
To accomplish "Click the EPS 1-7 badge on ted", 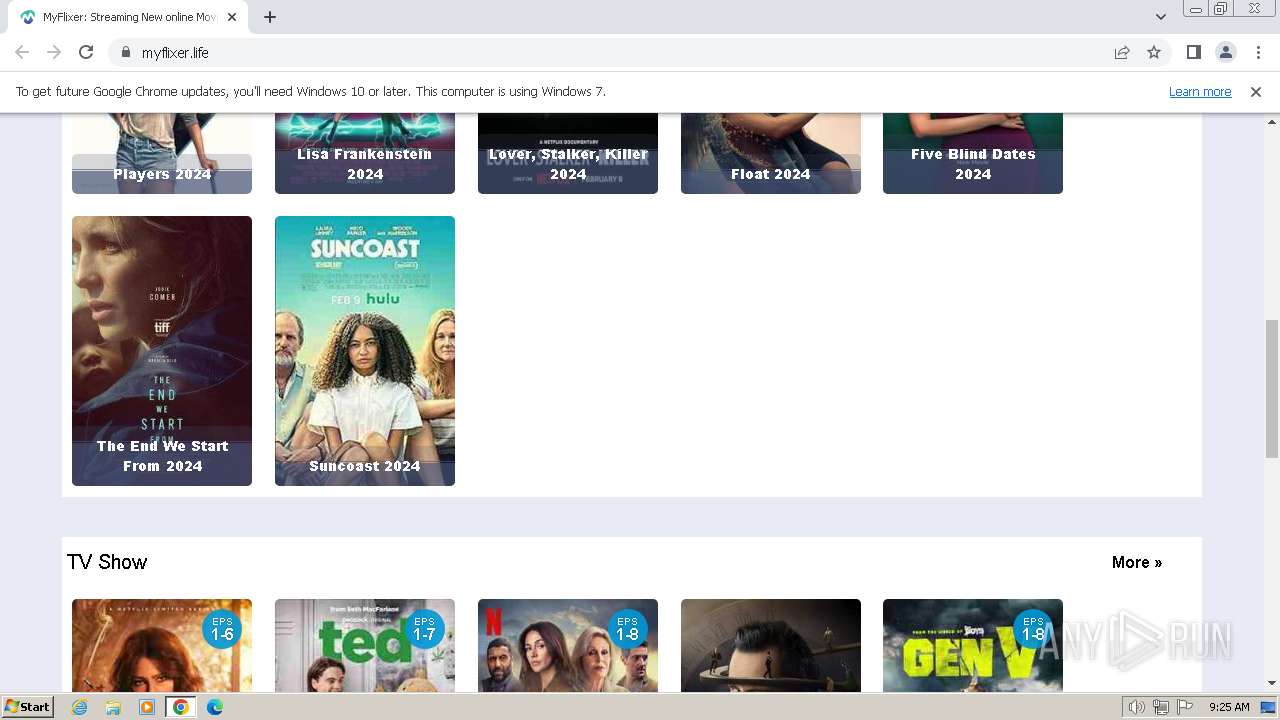I will point(424,629).
